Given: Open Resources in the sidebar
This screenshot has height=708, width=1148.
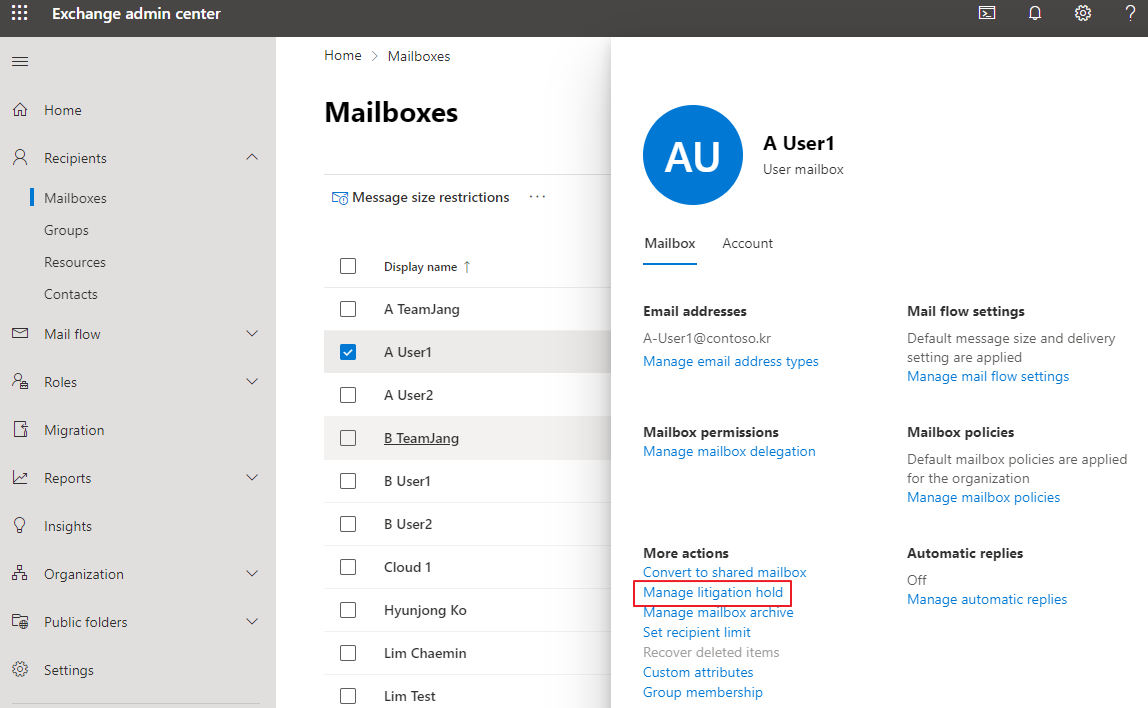Looking at the screenshot, I should 75,262.
